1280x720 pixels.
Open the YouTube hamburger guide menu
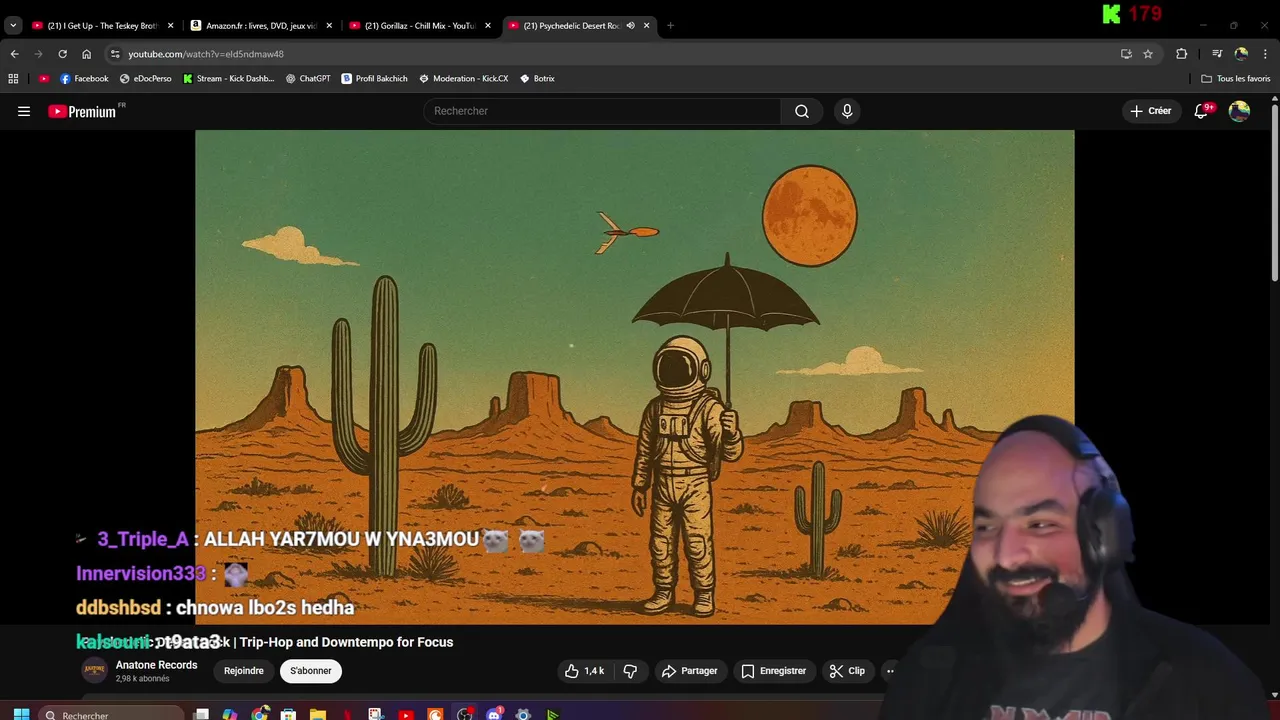click(24, 111)
